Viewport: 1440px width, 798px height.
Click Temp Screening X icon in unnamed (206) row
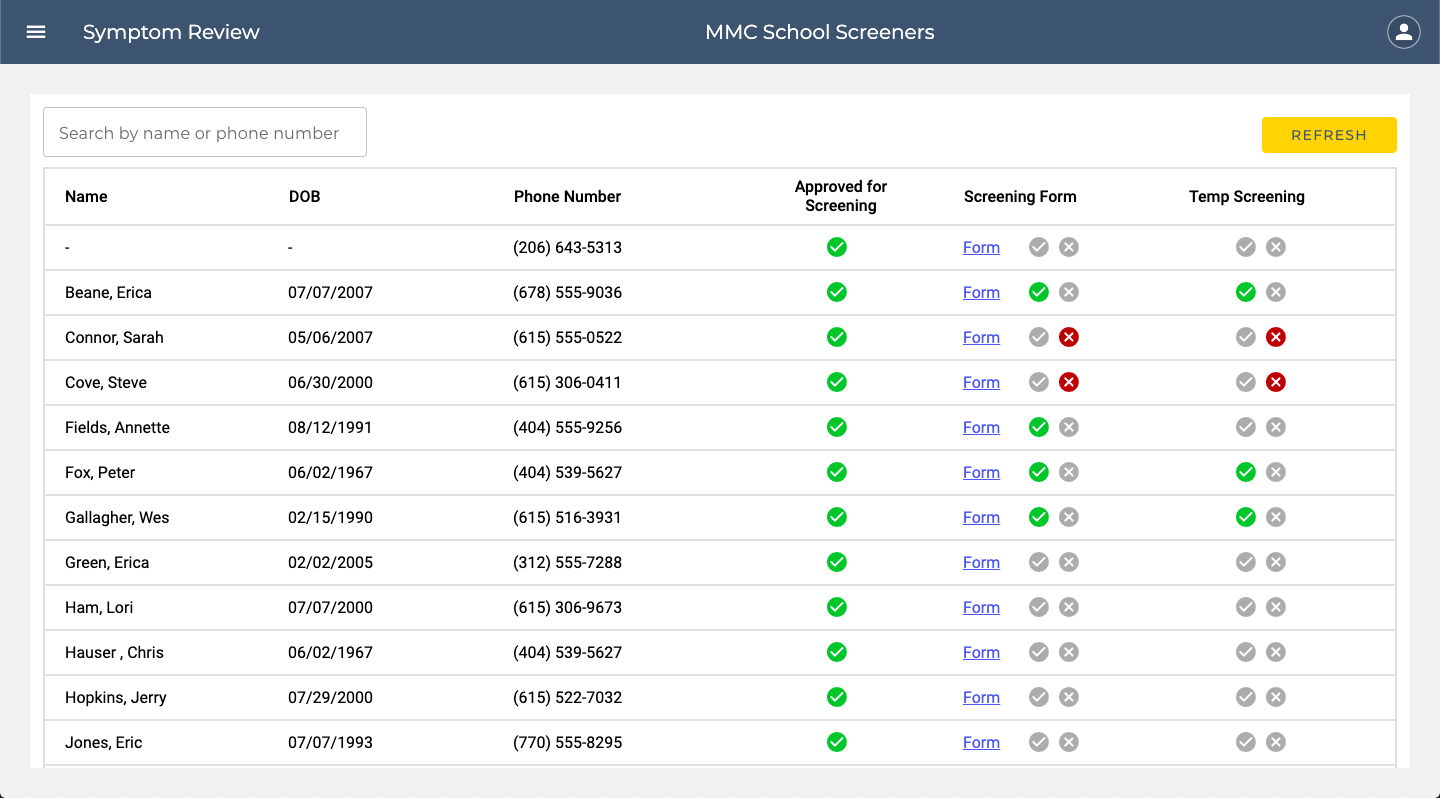tap(1276, 247)
